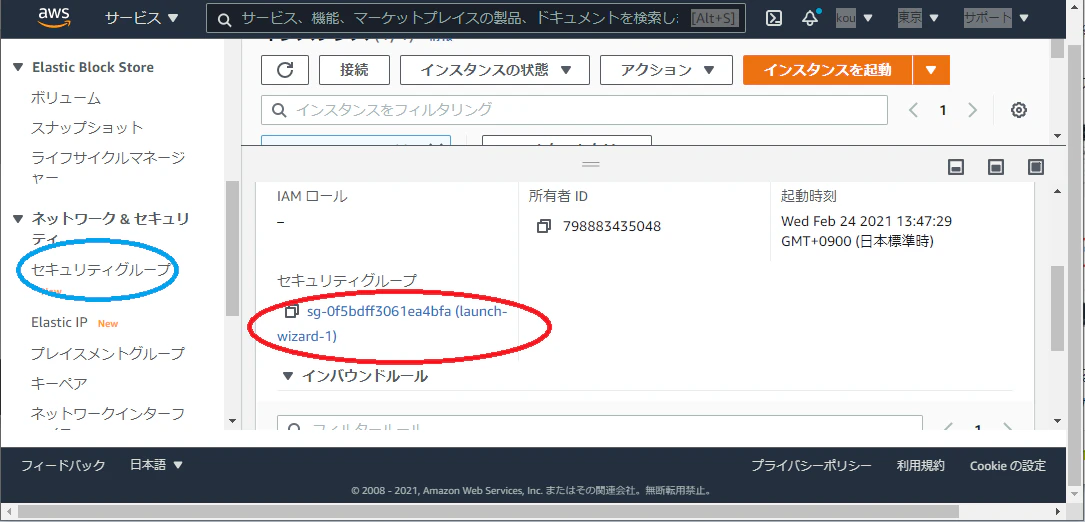1085x522 pixels.
Task: Click the search magnifier in top bar
Action: click(x=224, y=19)
